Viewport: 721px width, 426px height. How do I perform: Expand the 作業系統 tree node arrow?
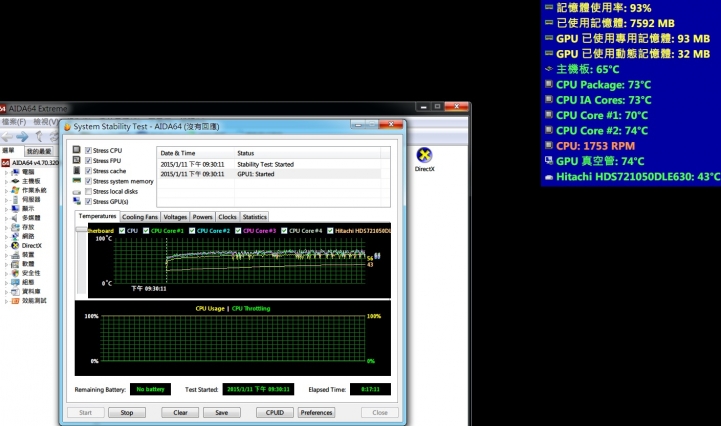pos(6,190)
